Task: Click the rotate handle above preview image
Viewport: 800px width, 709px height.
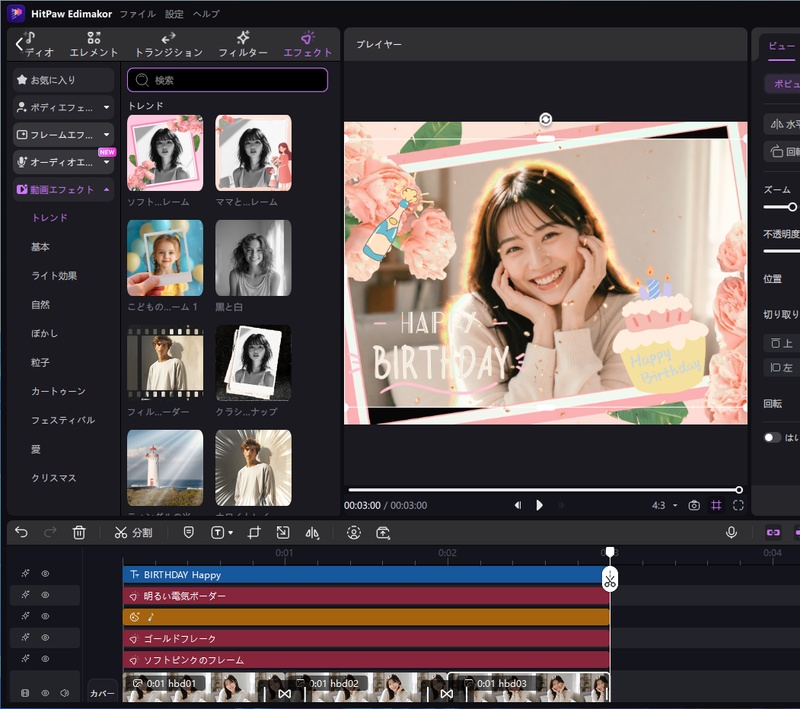Action: [x=545, y=119]
